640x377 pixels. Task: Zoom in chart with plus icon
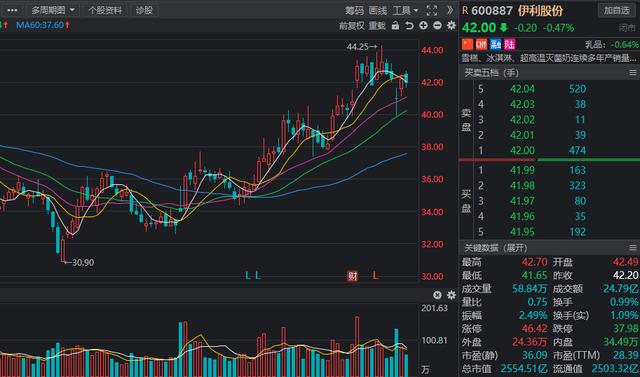(x=423, y=25)
